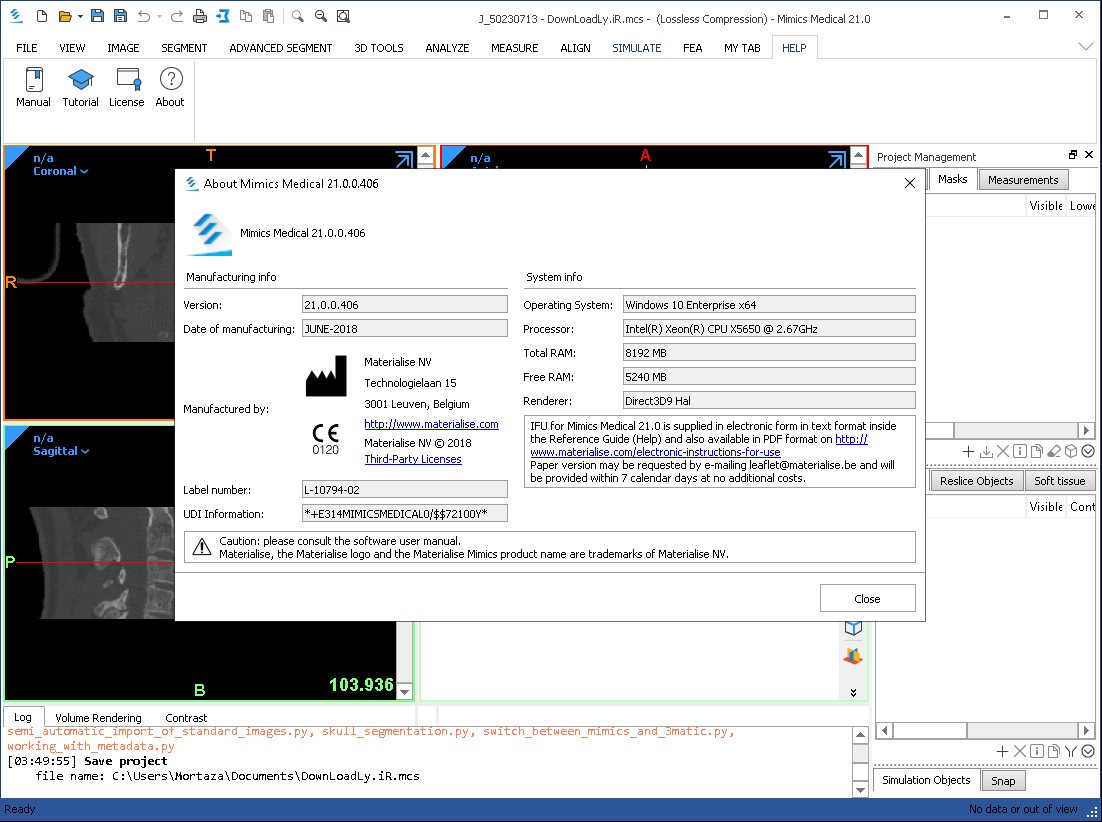This screenshot has width=1102, height=822.
Task: Select the Print icon in the toolbar
Action: point(199,16)
